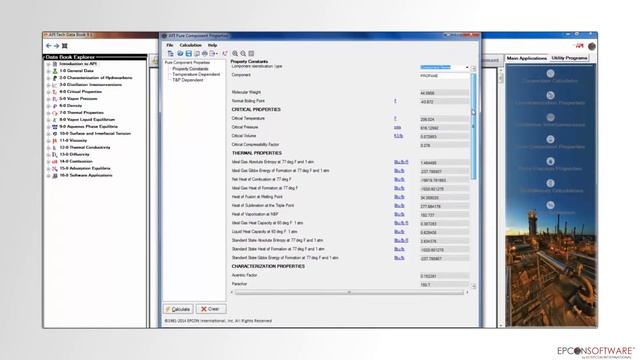Open the export dropdown arrow after the Print icon

point(216,53)
